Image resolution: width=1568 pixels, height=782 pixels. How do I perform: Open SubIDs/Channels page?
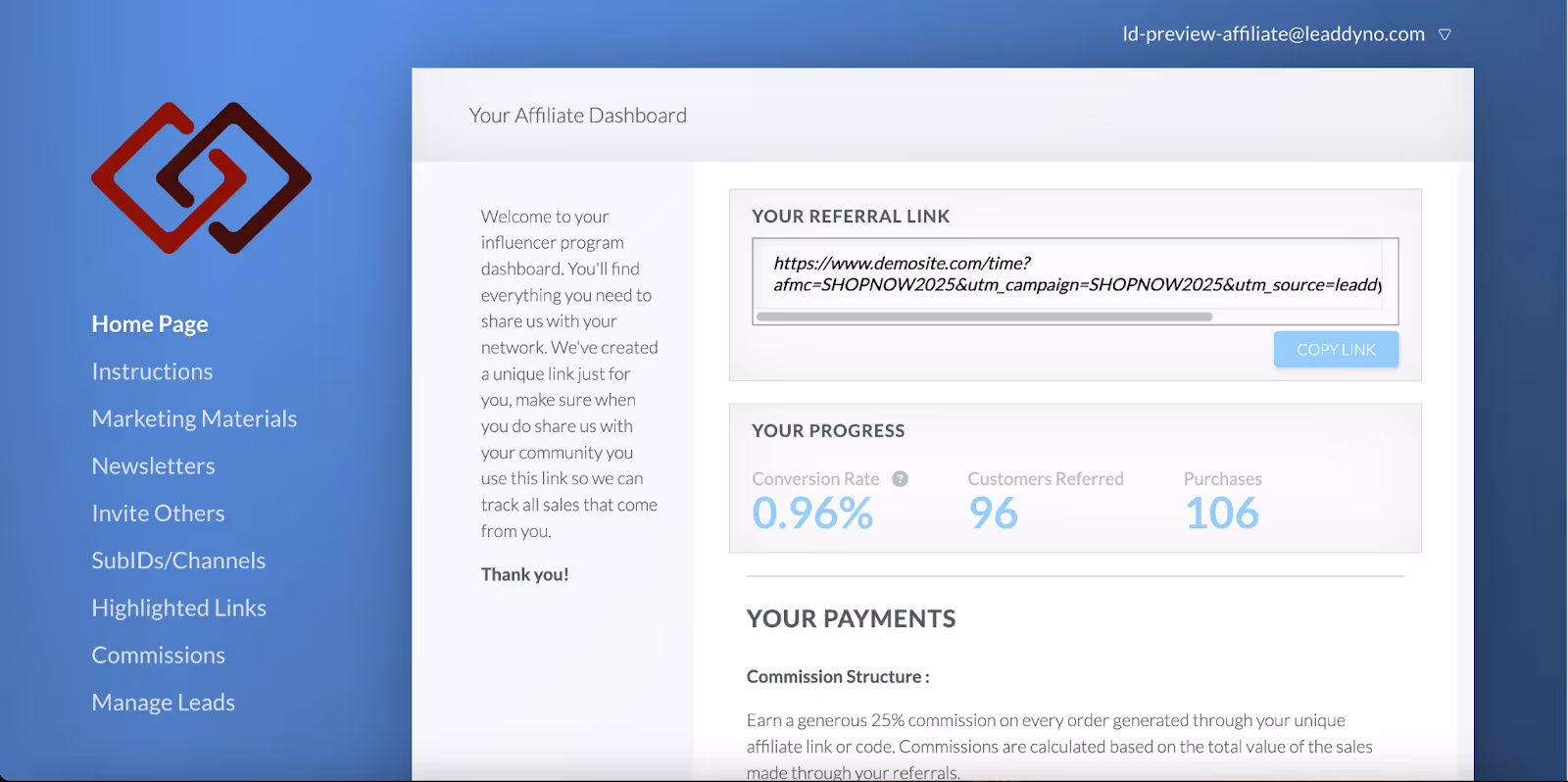click(x=178, y=561)
